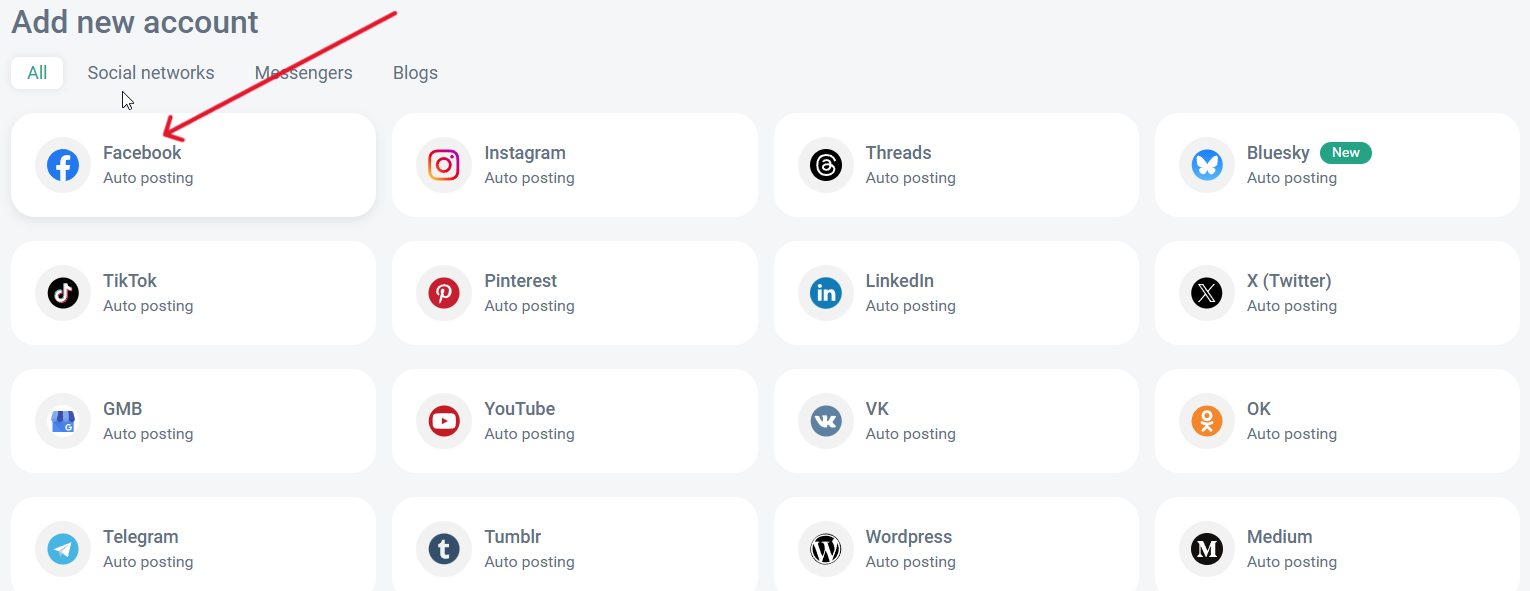Select the Threads logo icon
The width and height of the screenshot is (1530, 591).
click(x=826, y=165)
